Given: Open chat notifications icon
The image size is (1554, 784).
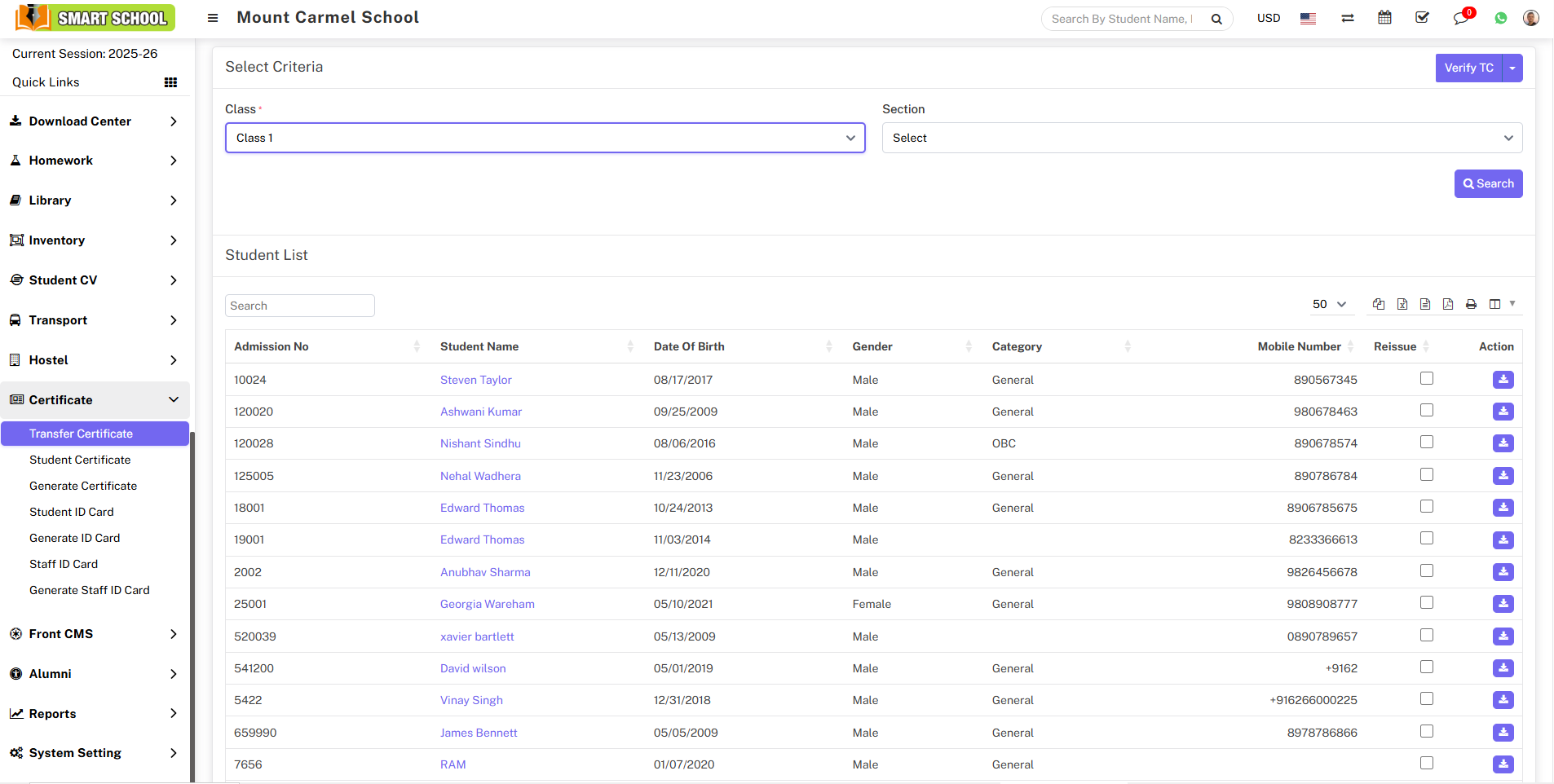Looking at the screenshot, I should coord(1460,18).
